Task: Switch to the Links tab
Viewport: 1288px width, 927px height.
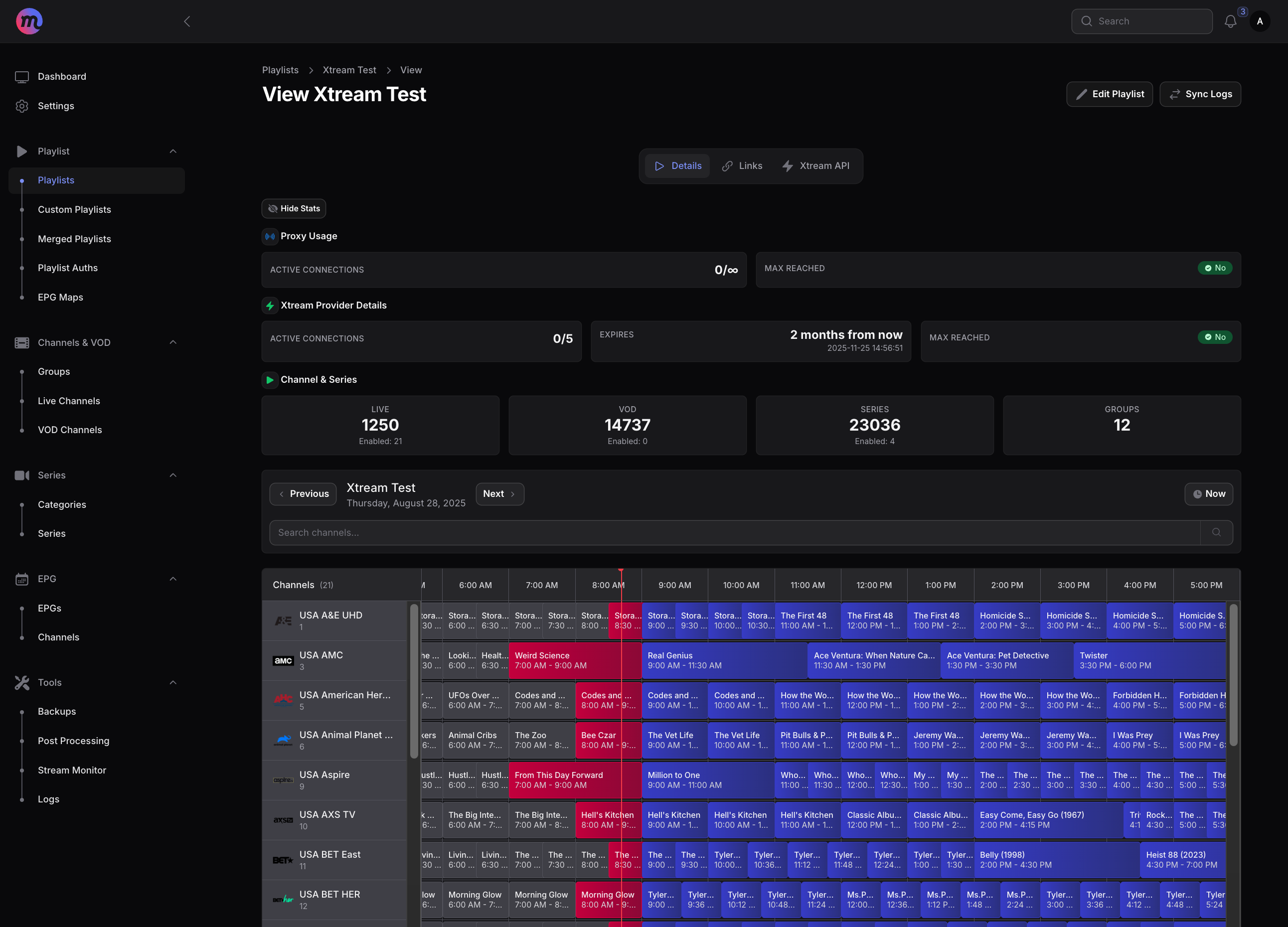Action: [x=742, y=166]
